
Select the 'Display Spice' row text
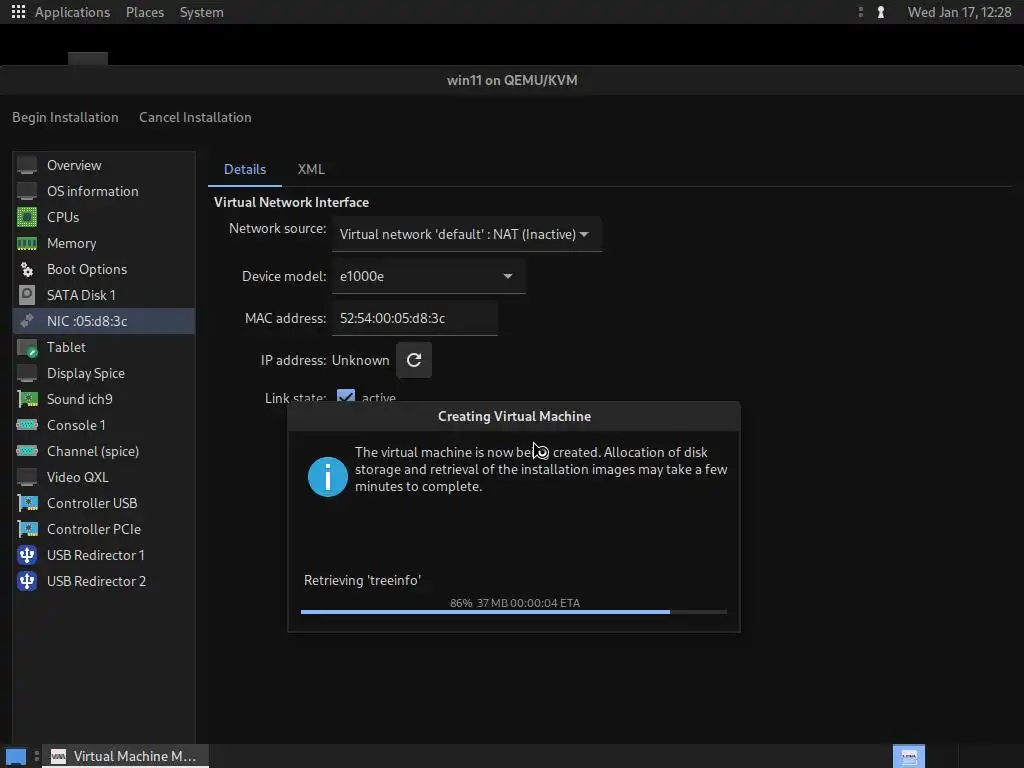coord(86,373)
